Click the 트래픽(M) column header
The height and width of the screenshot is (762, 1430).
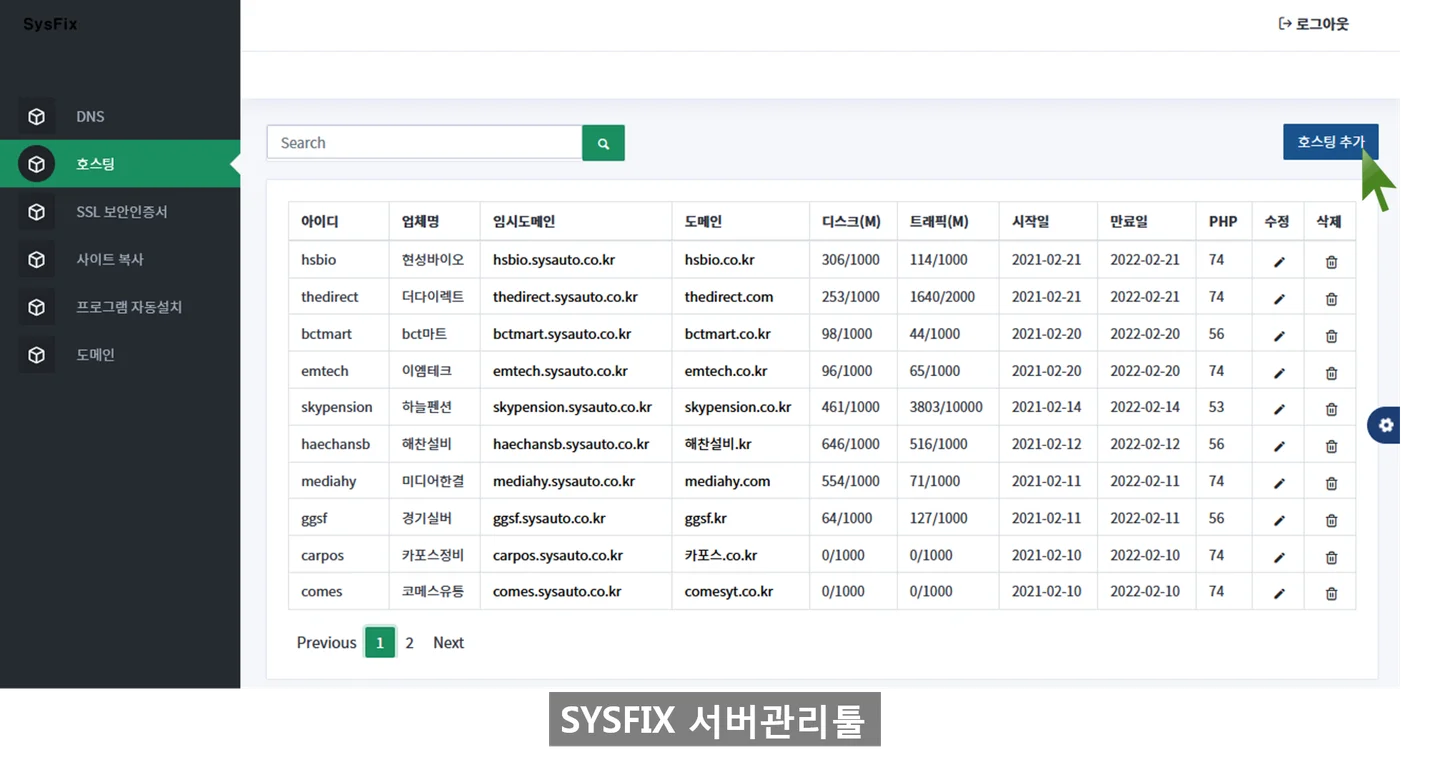pyautogui.click(x=939, y=222)
